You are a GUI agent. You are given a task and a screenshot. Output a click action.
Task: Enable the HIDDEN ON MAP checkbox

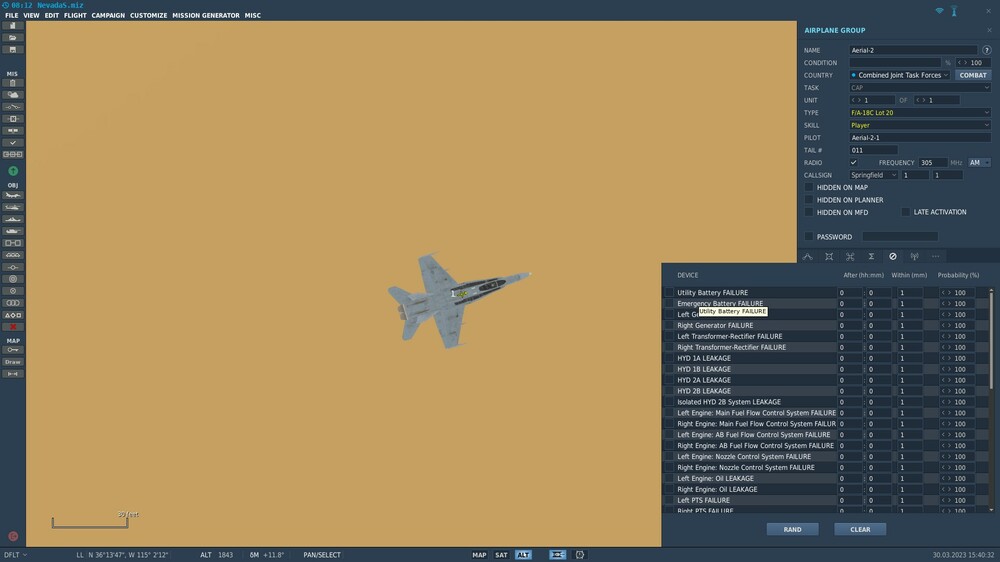(x=809, y=188)
